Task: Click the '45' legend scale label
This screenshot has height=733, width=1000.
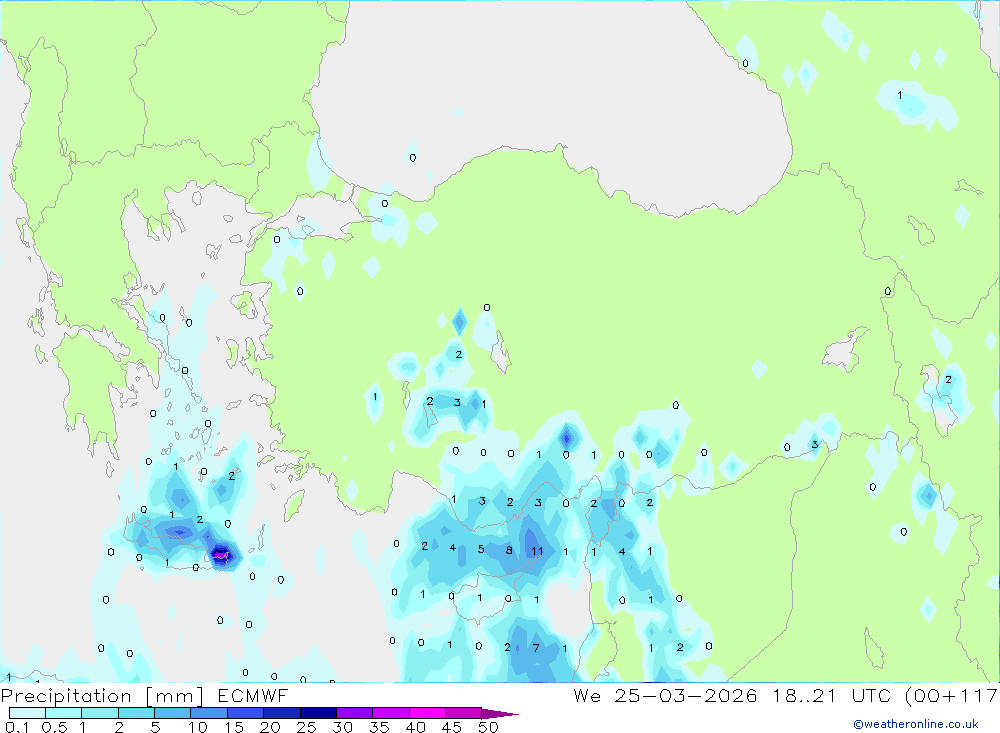Action: (452, 727)
